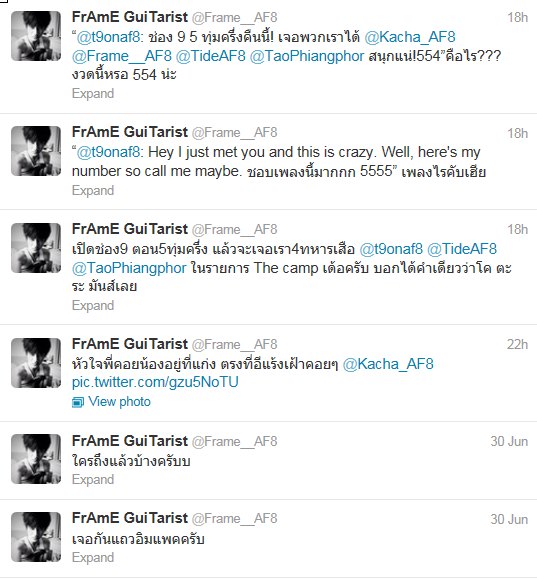
Task: Expand the bottom 30 Jun tweet
Action: 93,557
